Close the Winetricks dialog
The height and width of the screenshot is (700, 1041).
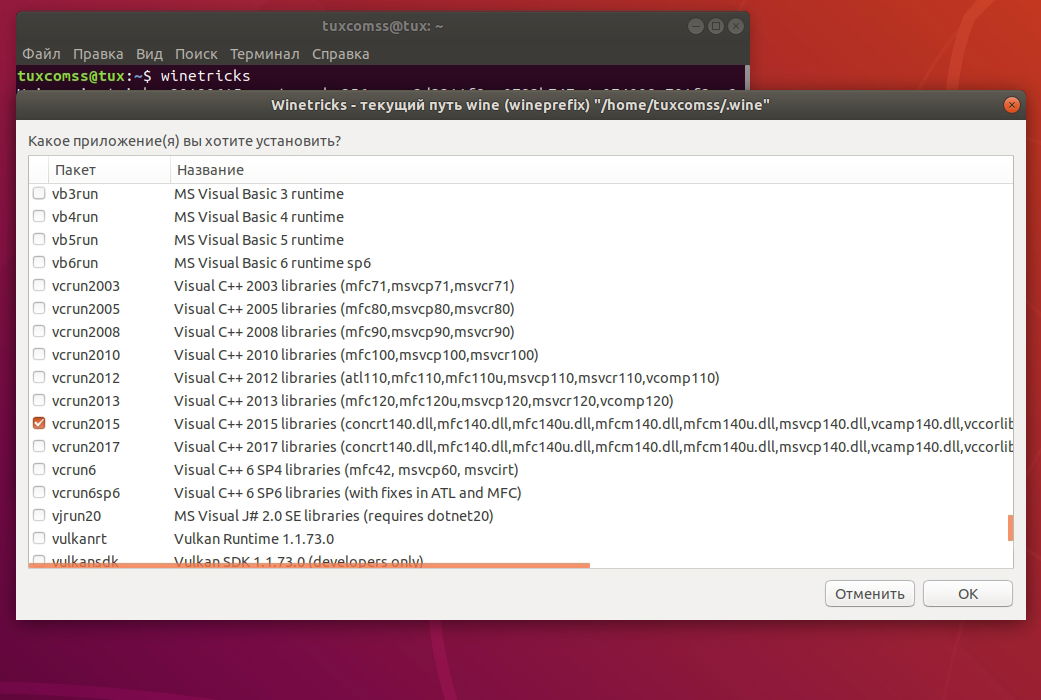1011,105
